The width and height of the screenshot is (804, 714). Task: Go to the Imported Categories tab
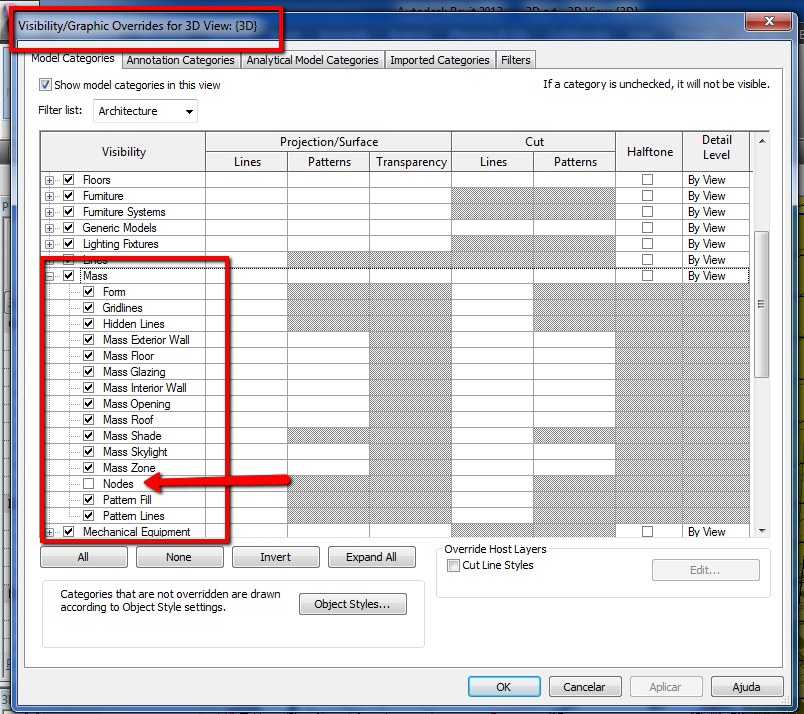(x=440, y=60)
